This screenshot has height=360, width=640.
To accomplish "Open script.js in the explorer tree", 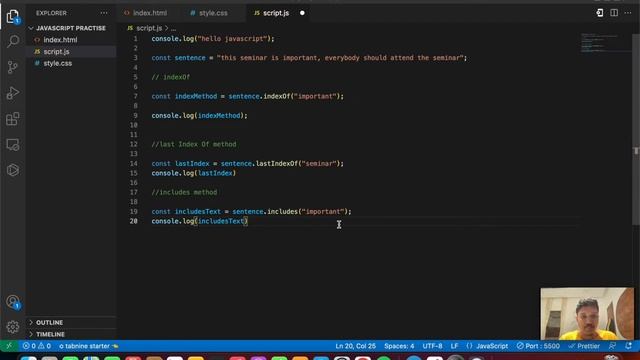I will click(x=56, y=52).
